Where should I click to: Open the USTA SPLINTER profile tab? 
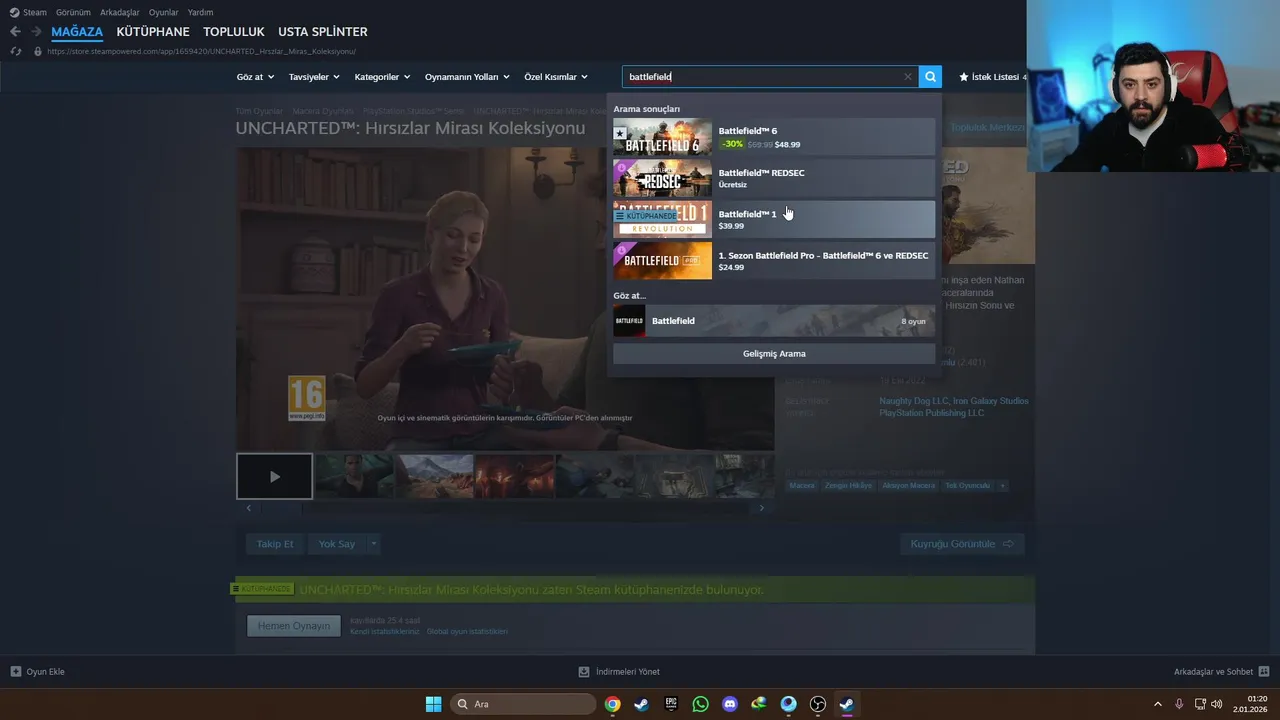coord(323,32)
